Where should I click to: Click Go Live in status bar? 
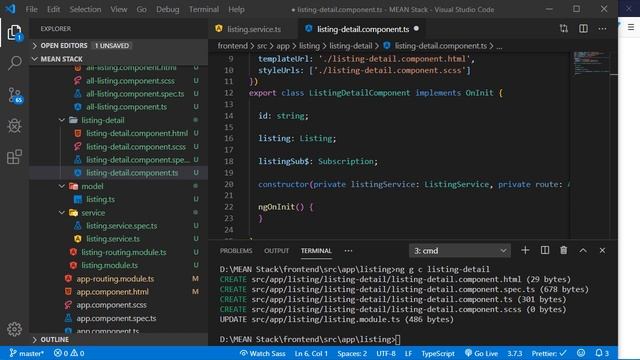pos(481,353)
